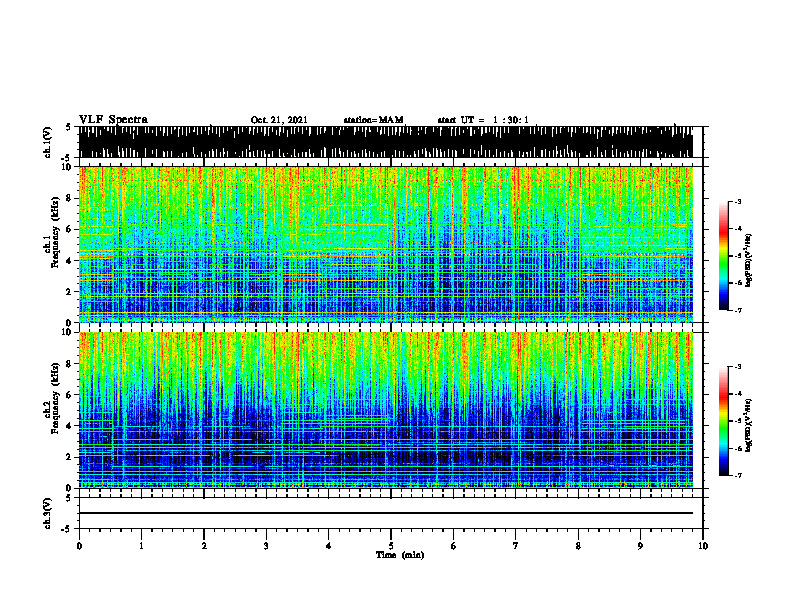This screenshot has height=612, width=792.
Task: Click time axis tick label '6'
Action: pyautogui.click(x=454, y=546)
